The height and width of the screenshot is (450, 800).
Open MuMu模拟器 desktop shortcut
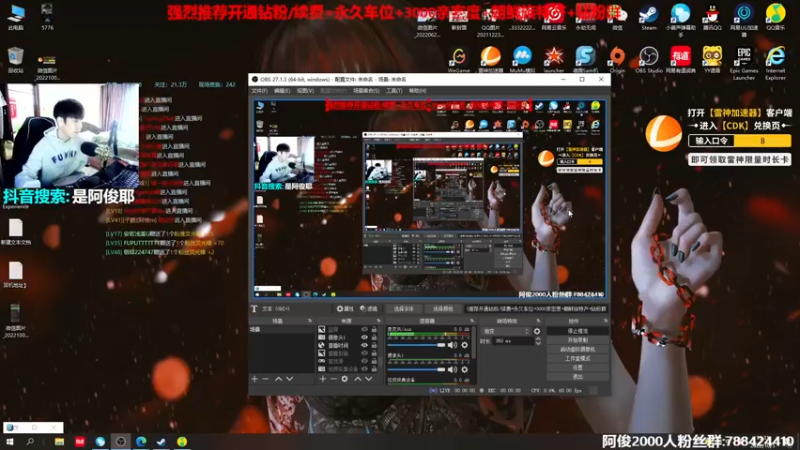[x=522, y=60]
